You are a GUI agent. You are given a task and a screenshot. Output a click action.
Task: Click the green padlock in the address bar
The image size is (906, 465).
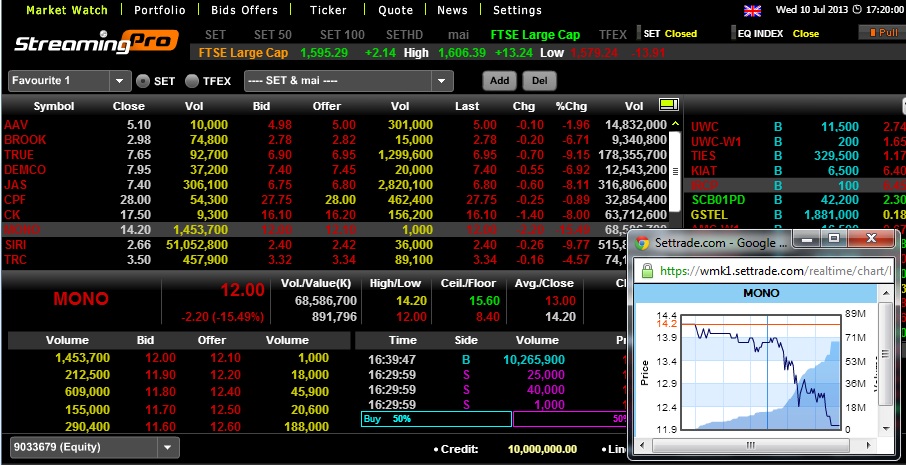647,270
